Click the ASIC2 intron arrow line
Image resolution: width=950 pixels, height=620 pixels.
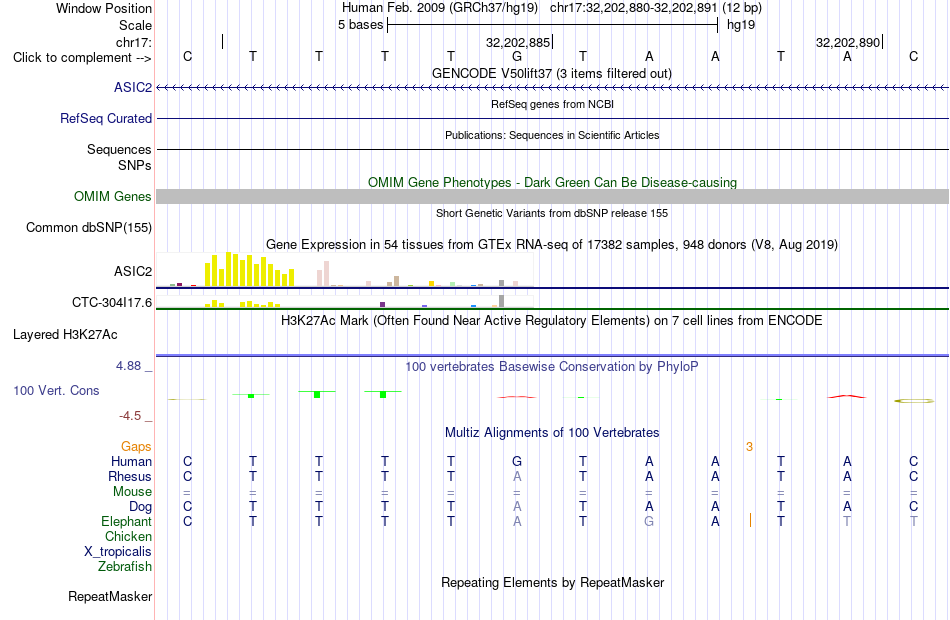[x=552, y=88]
